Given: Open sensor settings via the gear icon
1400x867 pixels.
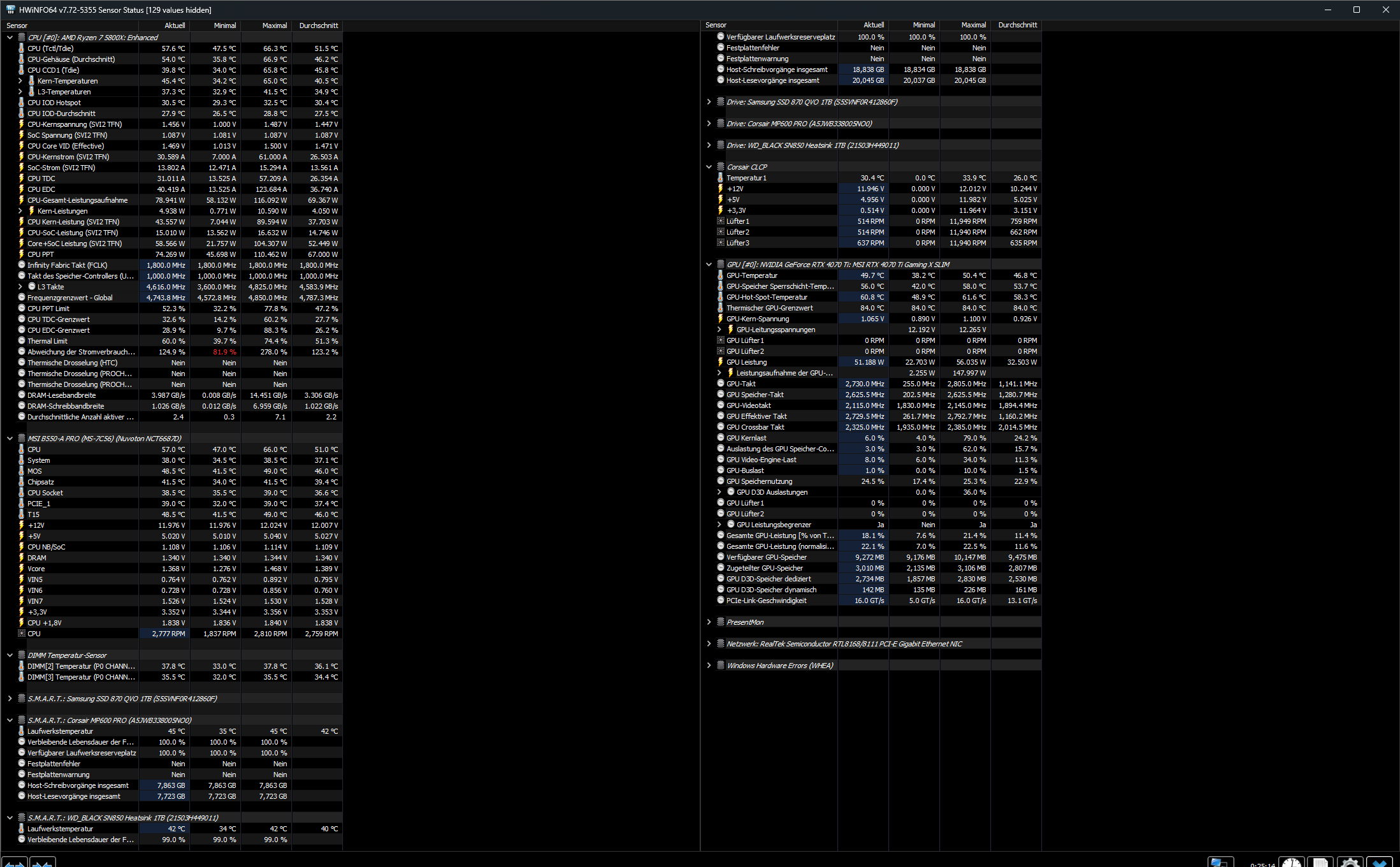Looking at the screenshot, I should [1350, 863].
